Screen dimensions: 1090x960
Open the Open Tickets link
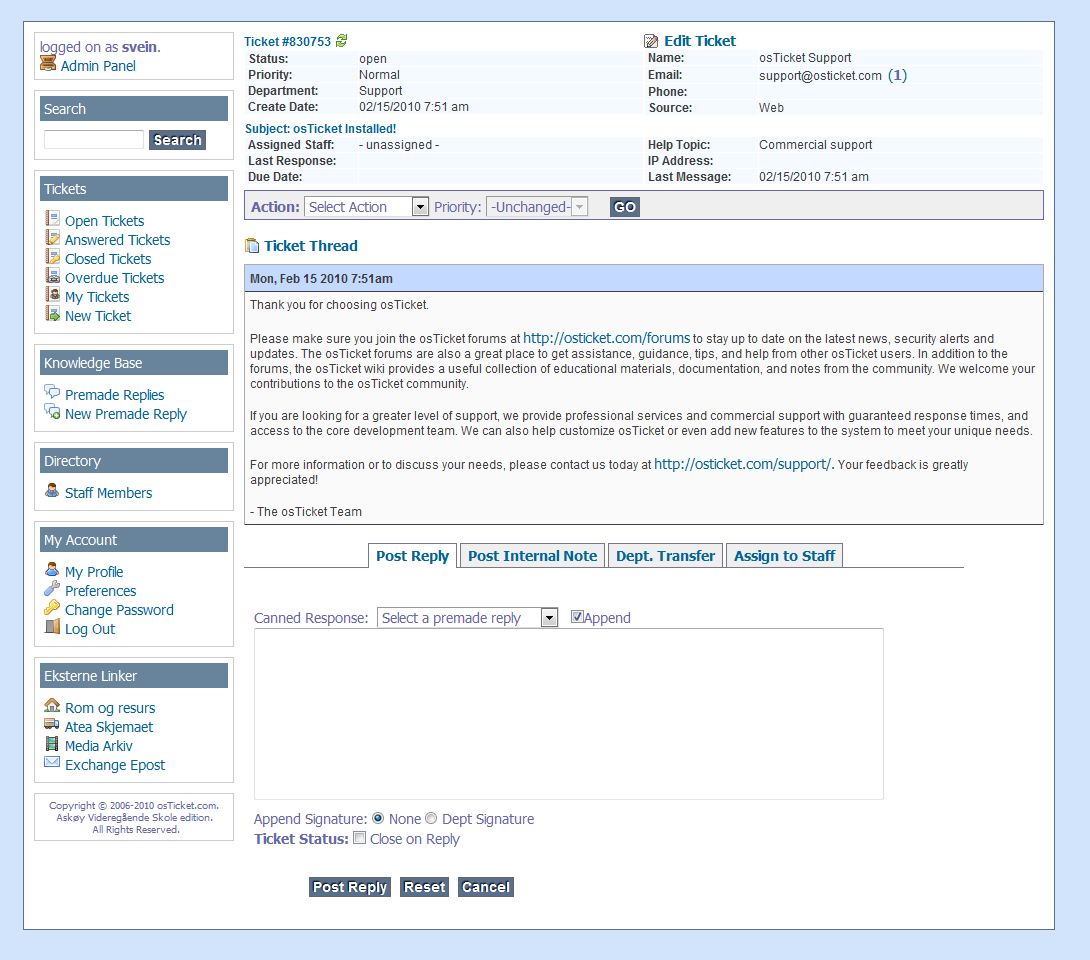pos(104,221)
